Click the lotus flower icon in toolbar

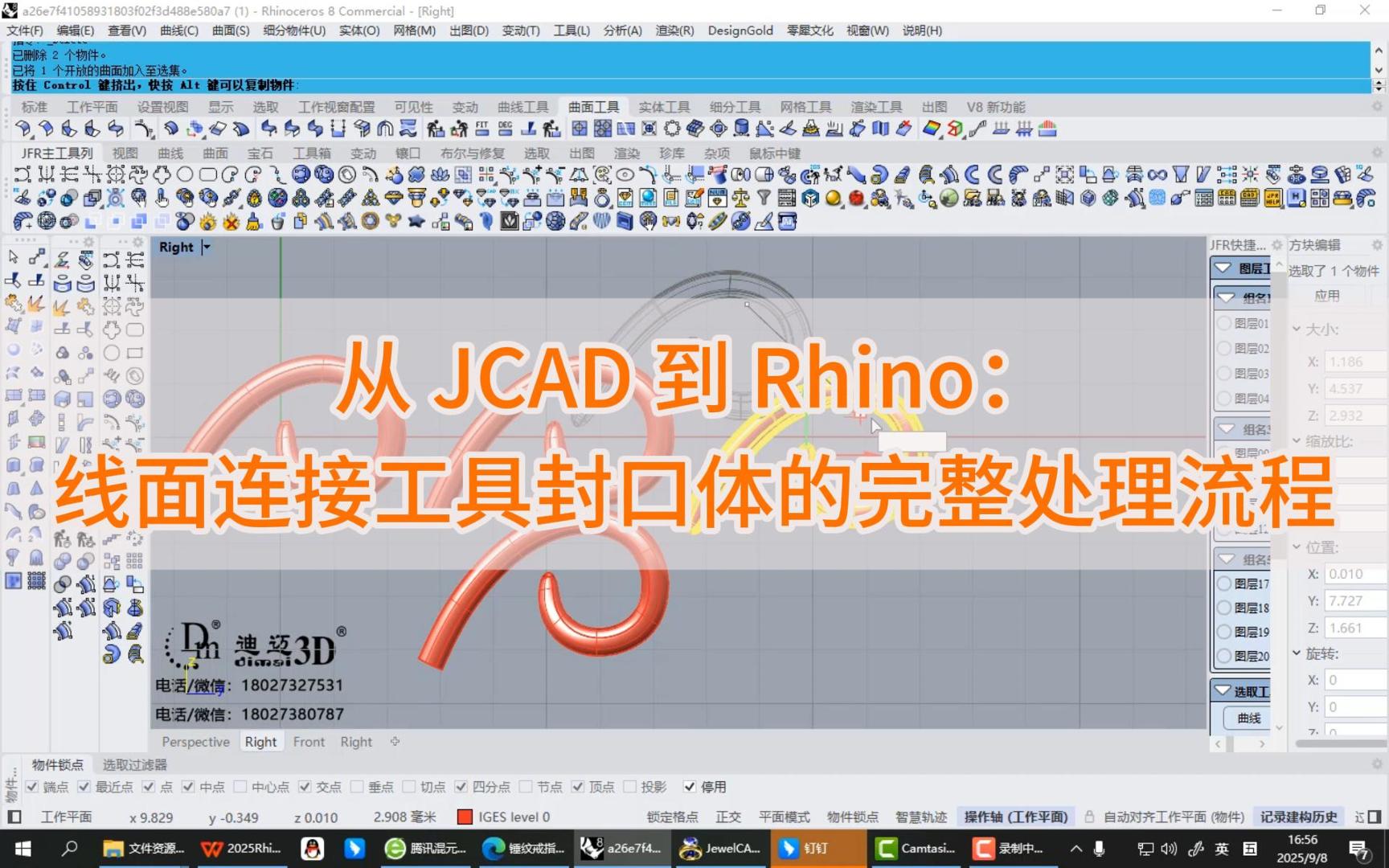(x=440, y=174)
